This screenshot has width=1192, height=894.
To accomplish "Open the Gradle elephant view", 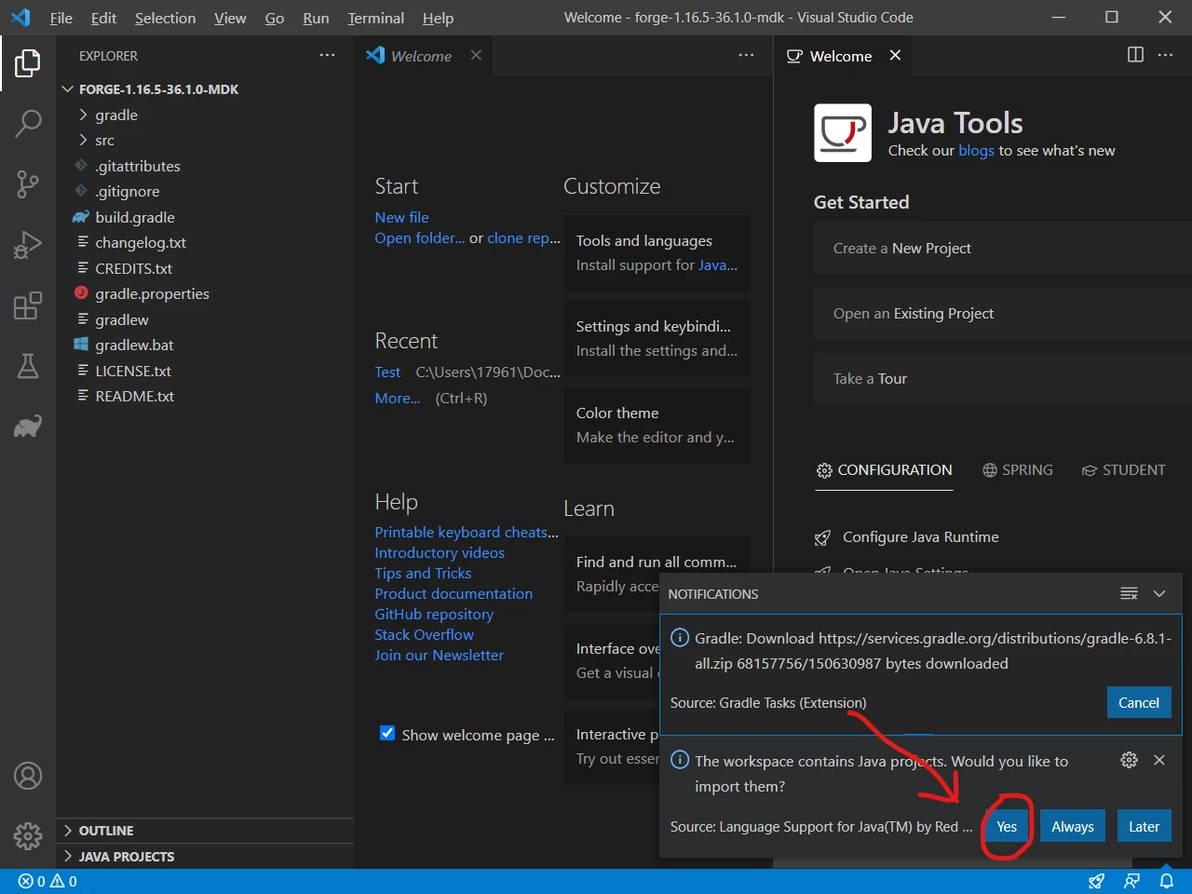I will [28, 427].
